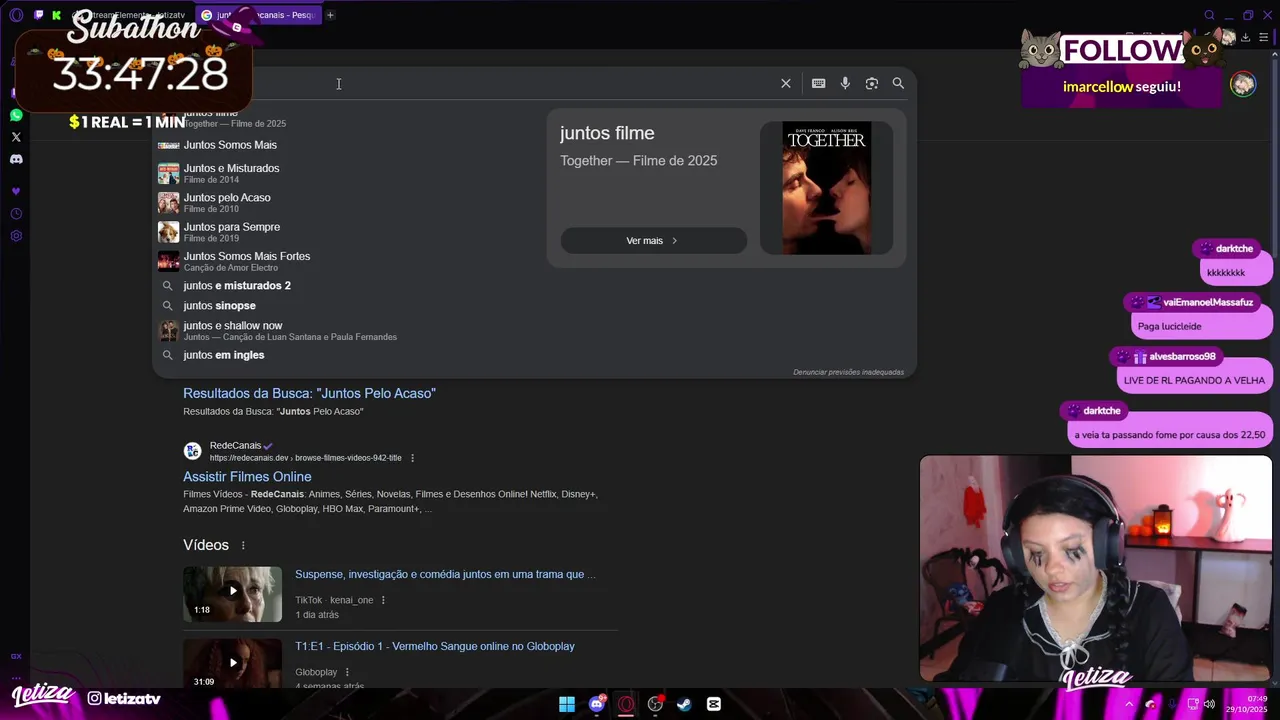Viewport: 1280px width, 720px height.
Task: Open system volume speaker icon
Action: [x=1210, y=704]
